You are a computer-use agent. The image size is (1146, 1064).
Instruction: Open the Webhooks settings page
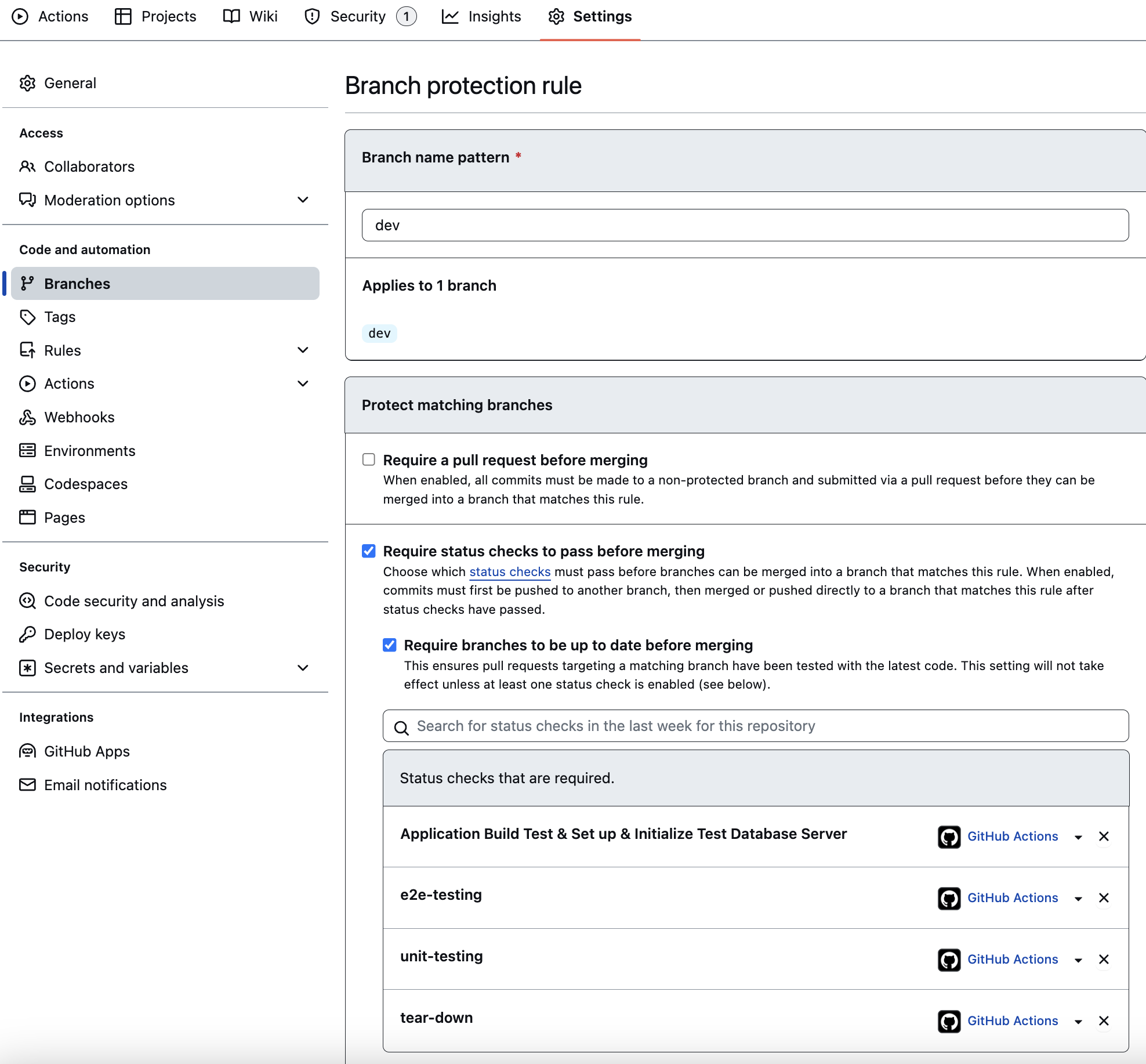click(79, 417)
